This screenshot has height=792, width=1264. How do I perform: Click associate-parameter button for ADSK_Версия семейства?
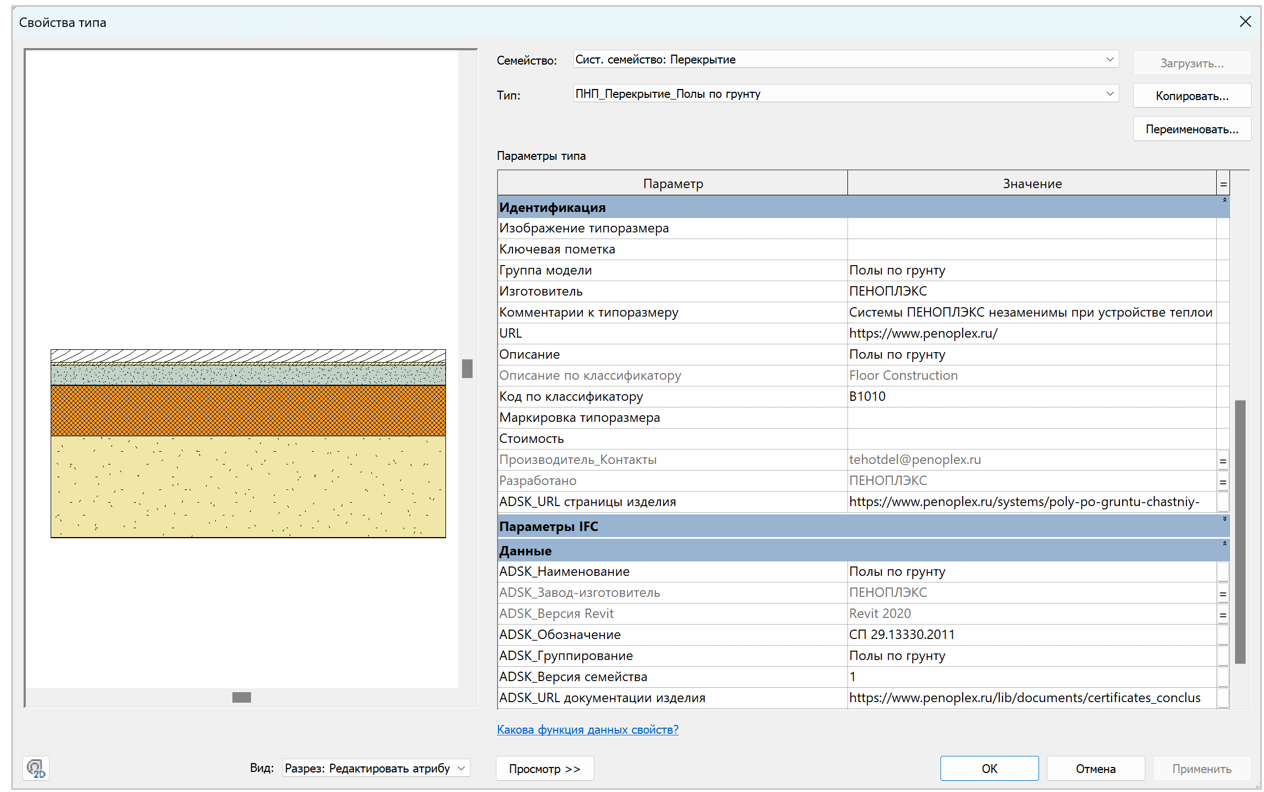1222,677
